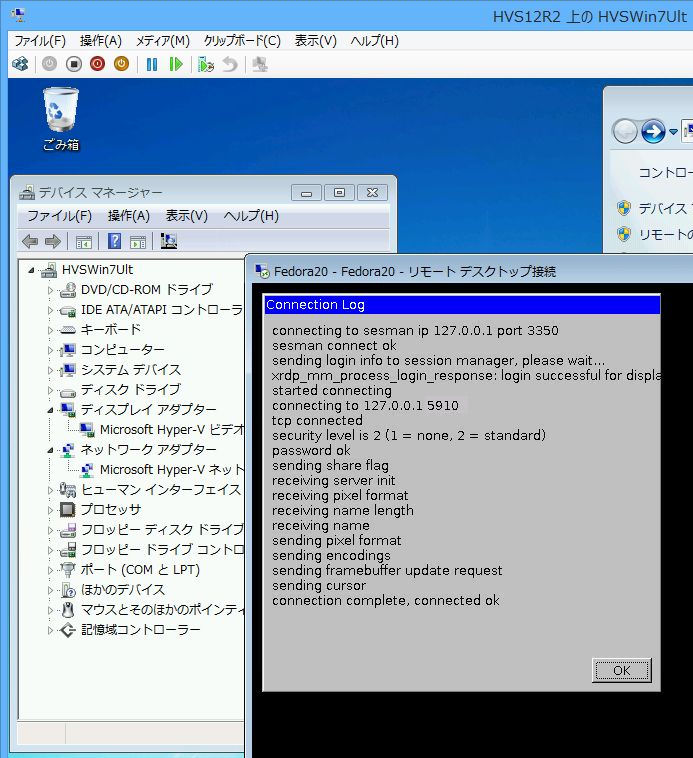Click Fedora20 Remote Desktop window title

tap(415, 272)
